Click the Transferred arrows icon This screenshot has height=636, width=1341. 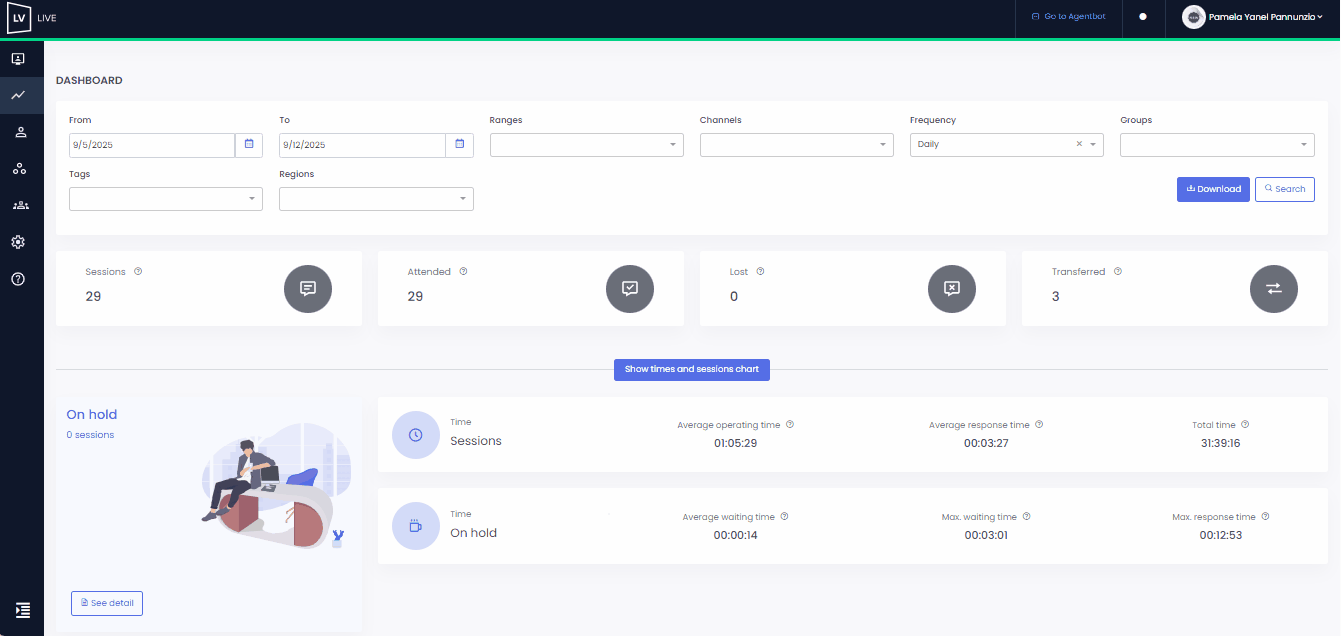click(1274, 288)
